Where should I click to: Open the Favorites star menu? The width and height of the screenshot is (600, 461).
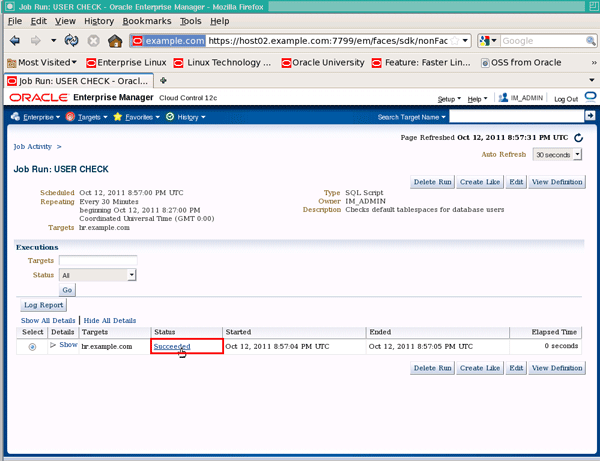click(136, 117)
